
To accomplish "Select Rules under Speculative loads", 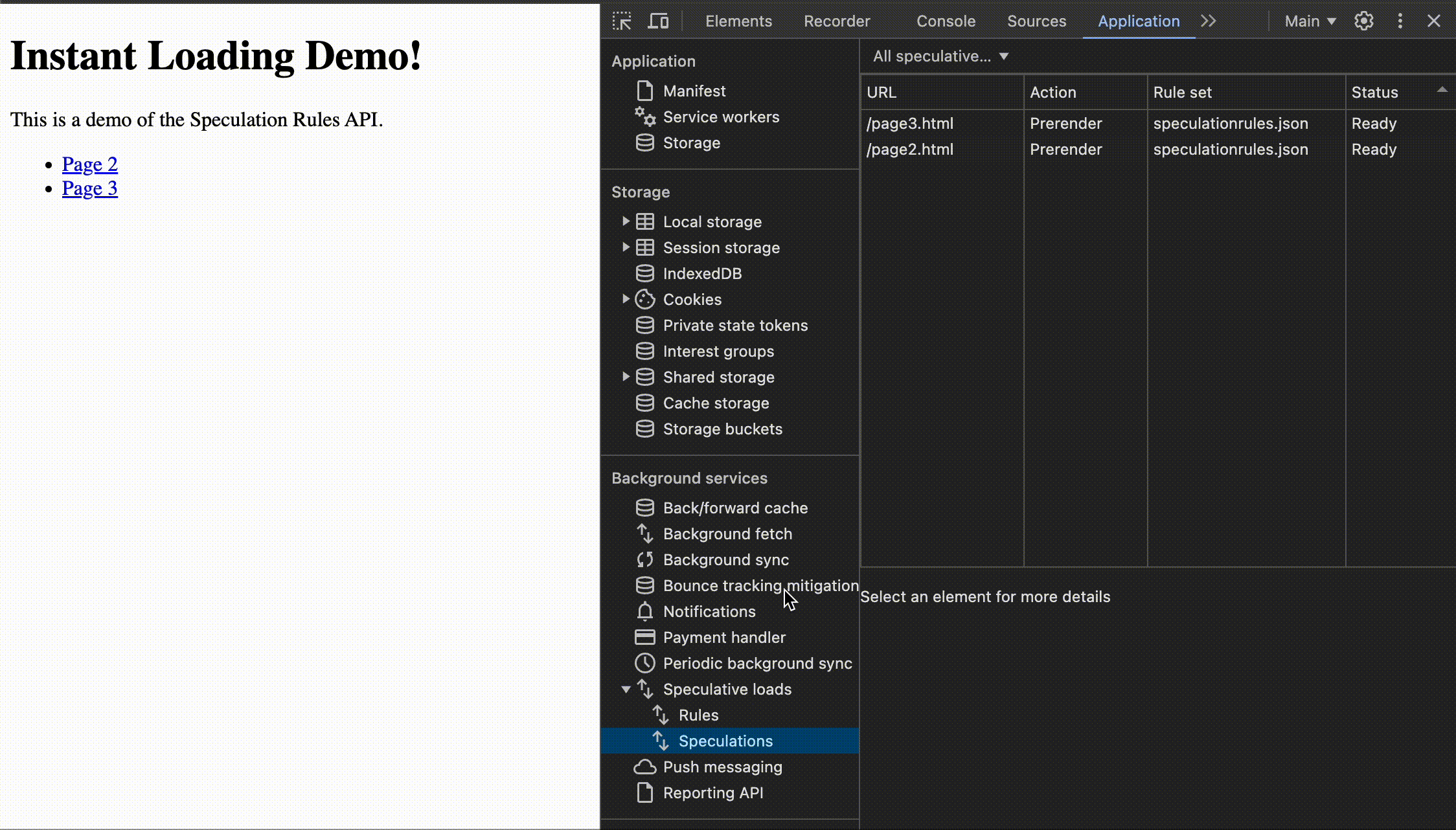I will click(698, 715).
